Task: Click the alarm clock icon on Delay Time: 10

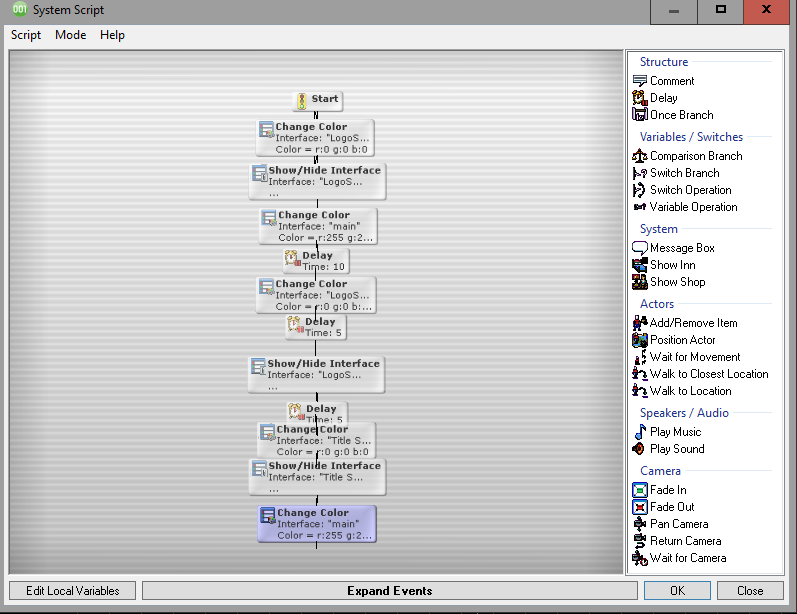Action: pos(292,258)
